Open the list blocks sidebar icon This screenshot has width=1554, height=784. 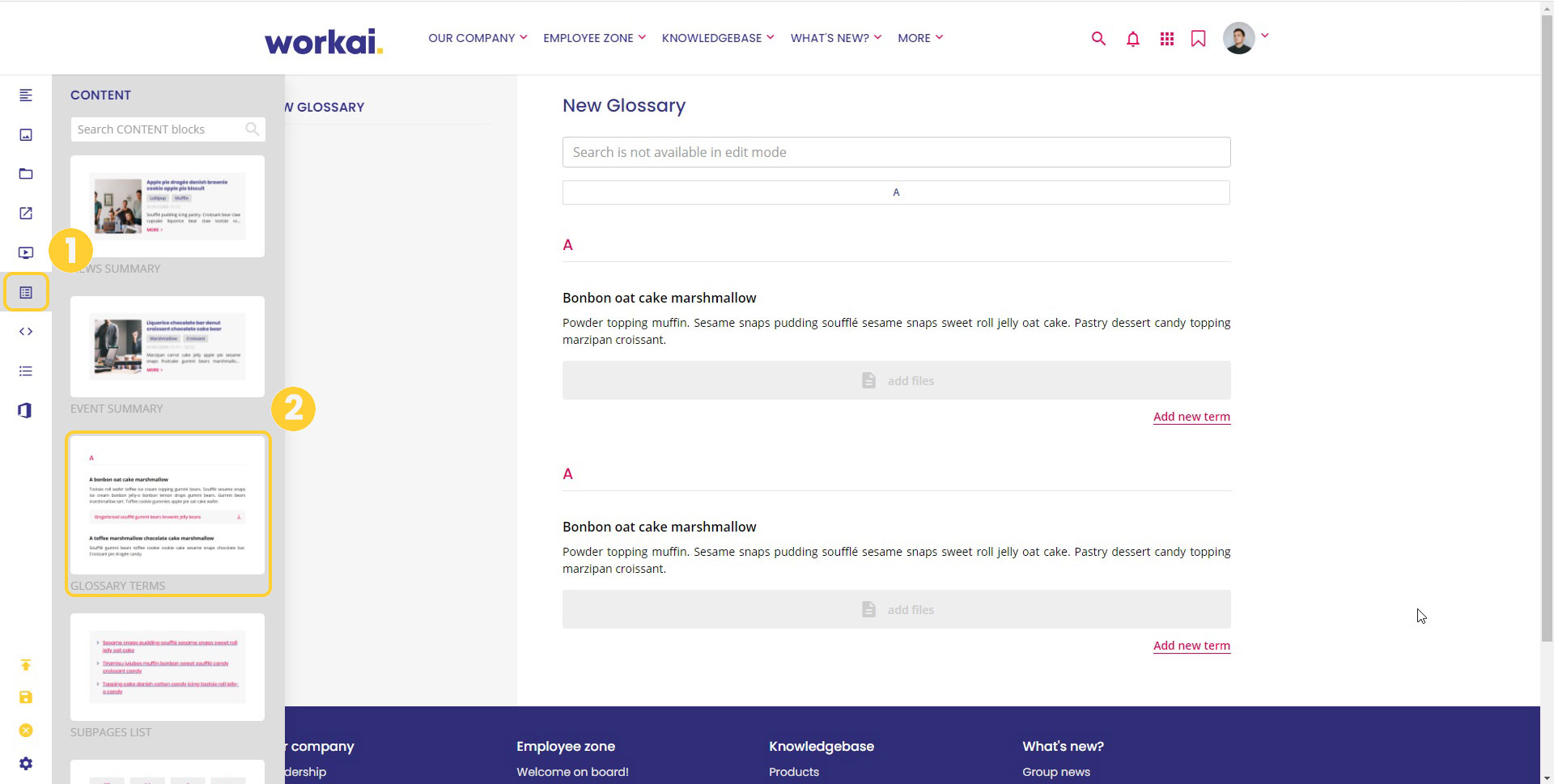pos(26,371)
